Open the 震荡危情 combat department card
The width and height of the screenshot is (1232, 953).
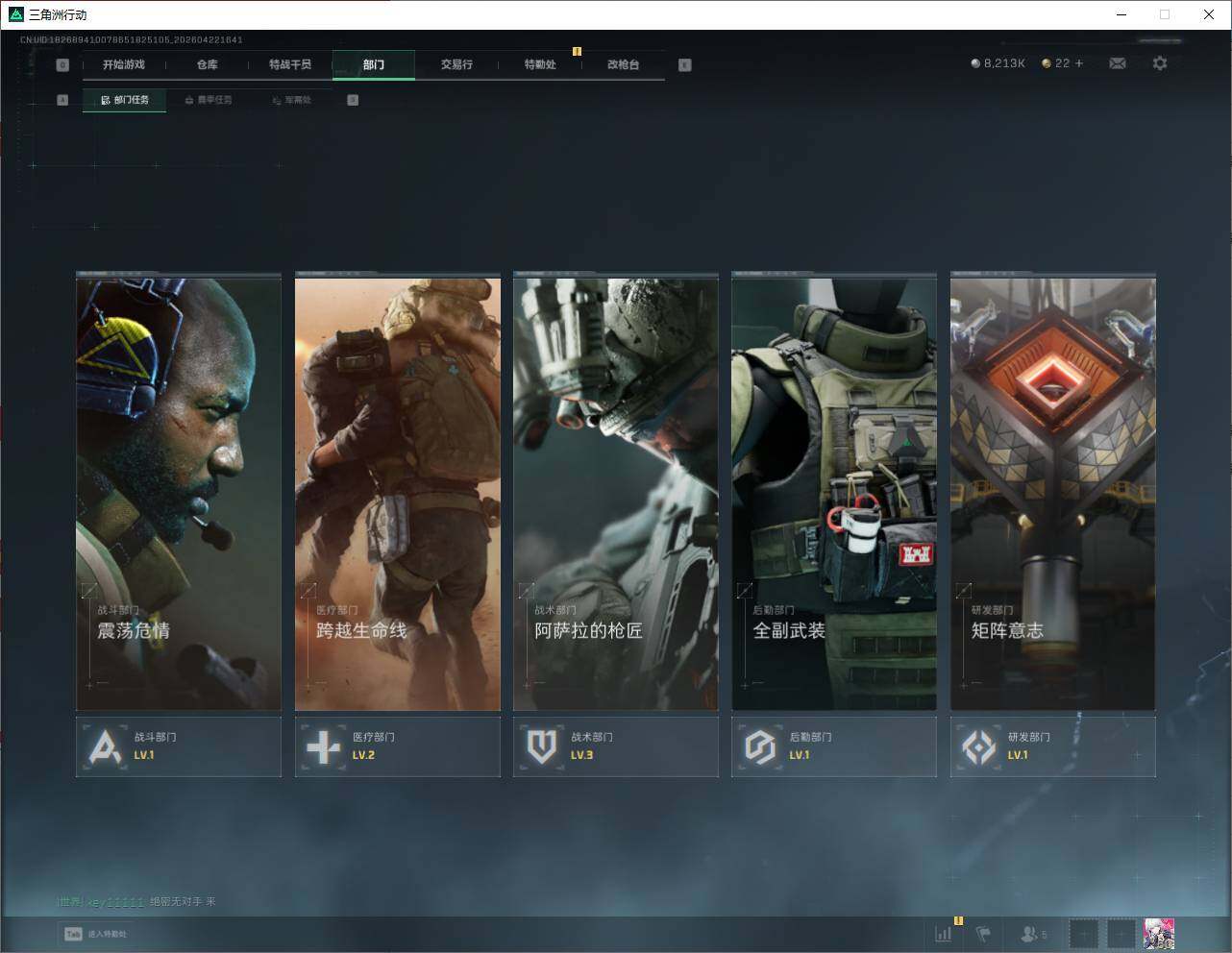[179, 493]
